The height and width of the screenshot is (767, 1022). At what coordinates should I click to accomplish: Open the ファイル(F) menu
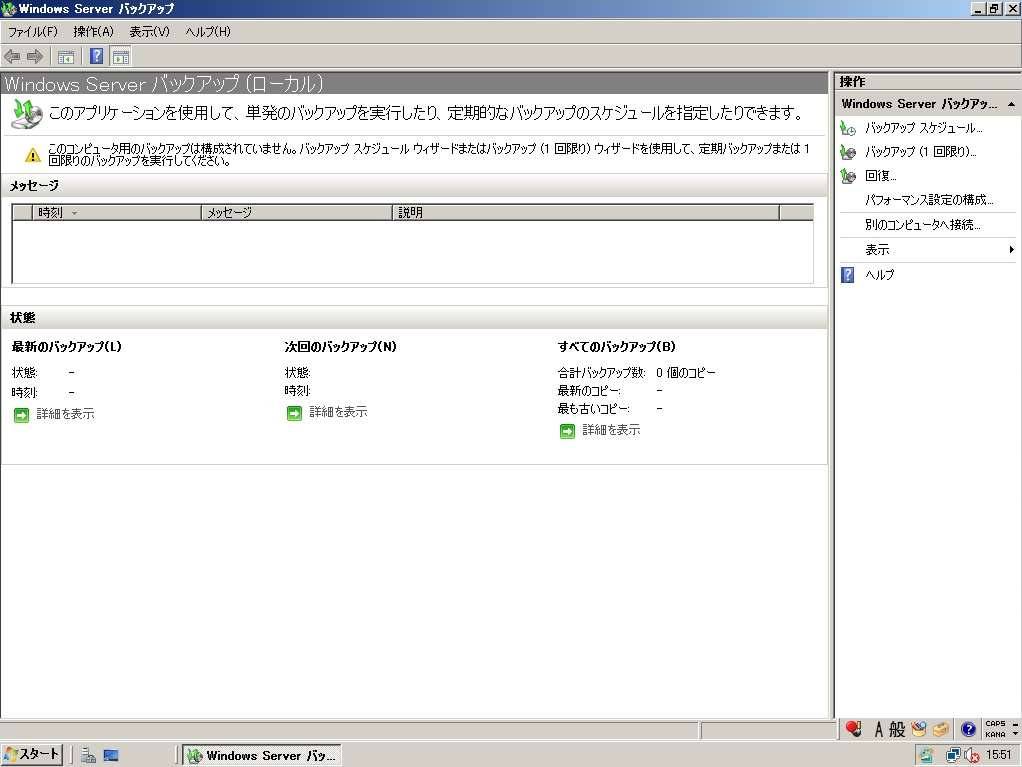pyautogui.click(x=33, y=31)
